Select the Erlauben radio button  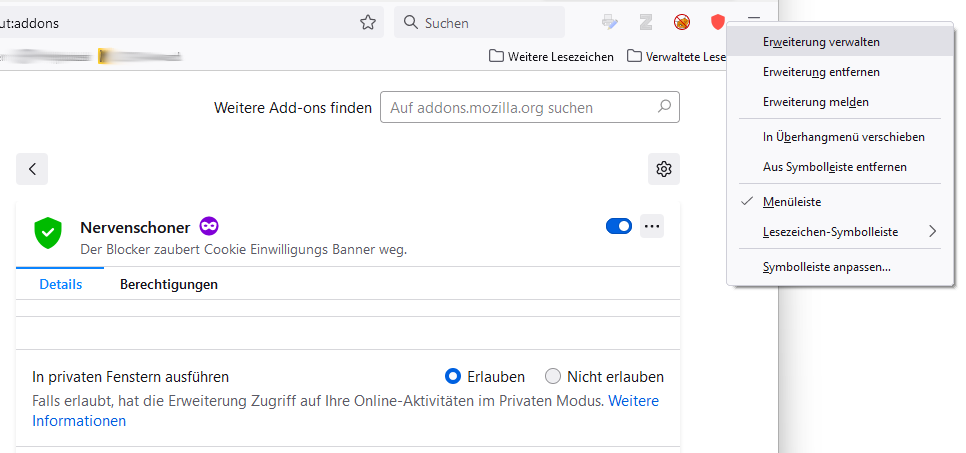click(x=453, y=376)
